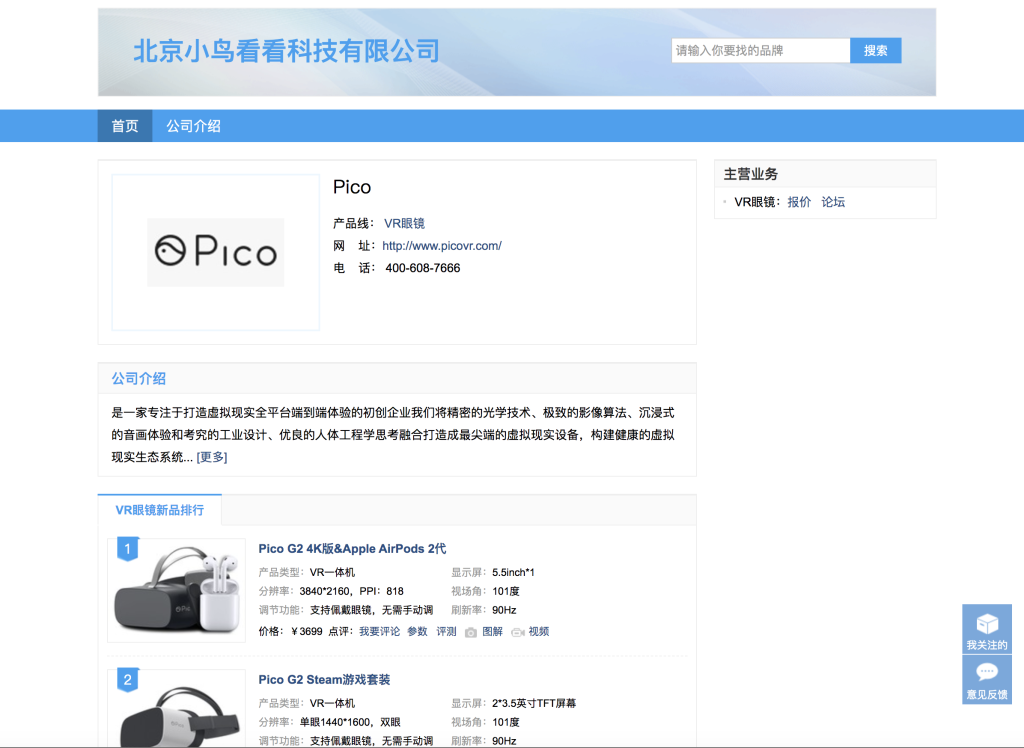Click phone number 400-608-7666

[423, 268]
